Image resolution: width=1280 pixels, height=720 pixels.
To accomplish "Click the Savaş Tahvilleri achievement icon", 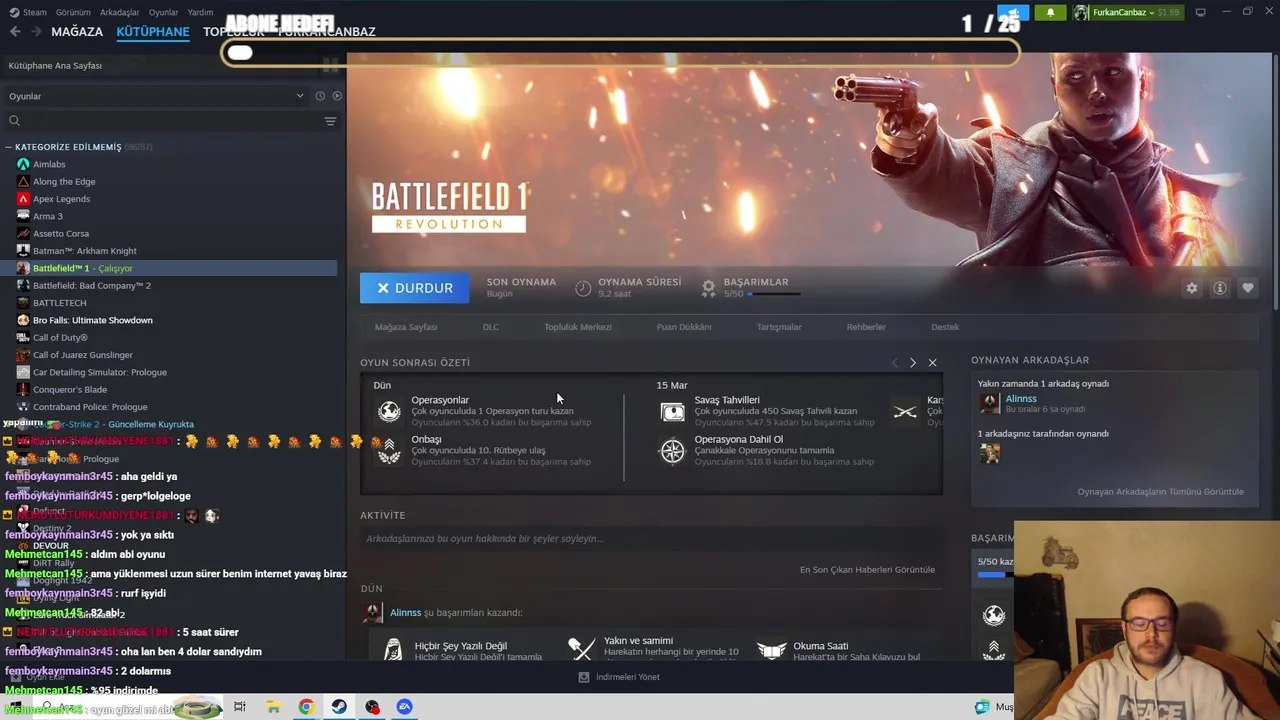I will point(673,411).
